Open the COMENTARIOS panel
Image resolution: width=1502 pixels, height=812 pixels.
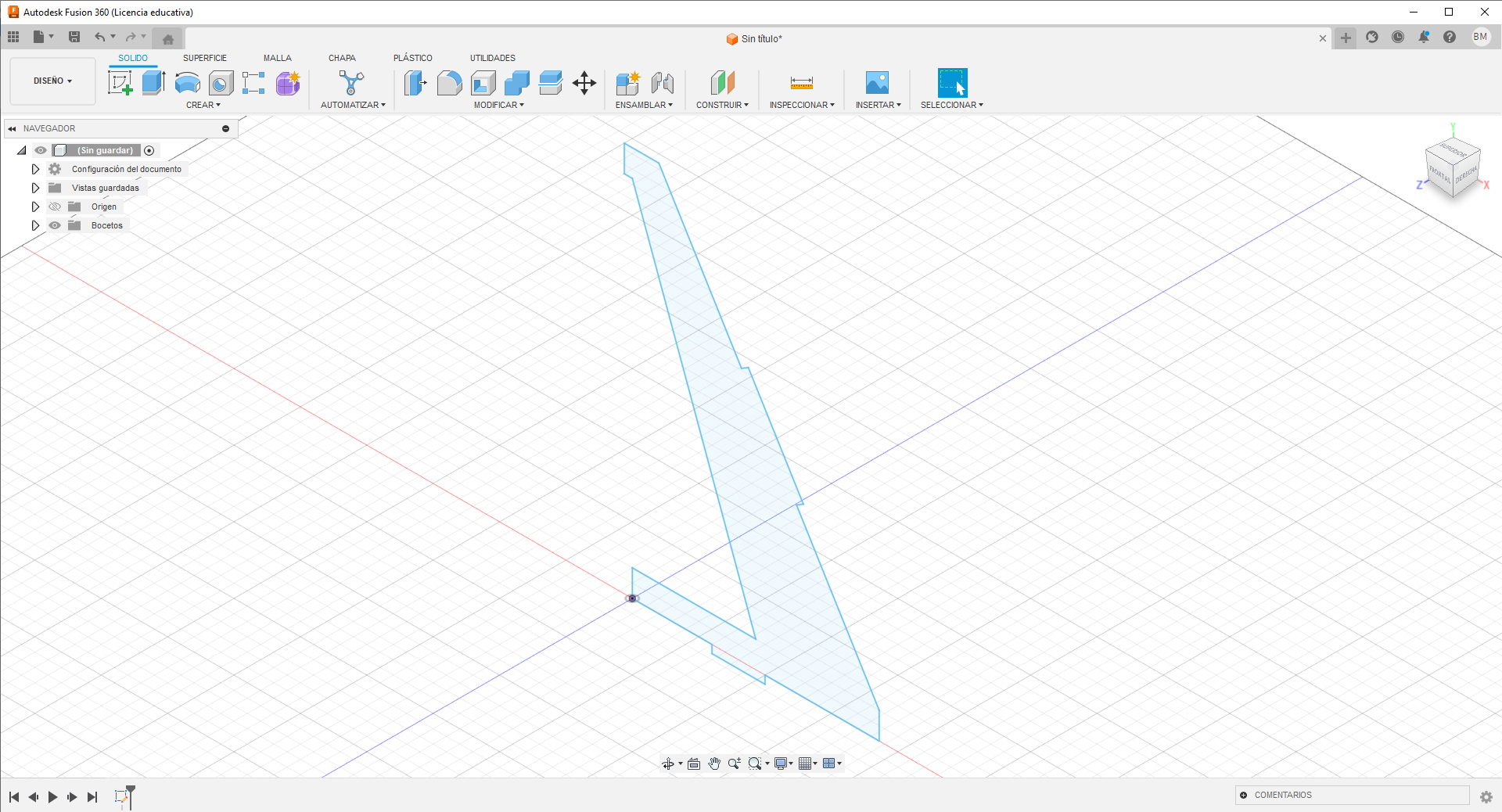(x=1282, y=795)
